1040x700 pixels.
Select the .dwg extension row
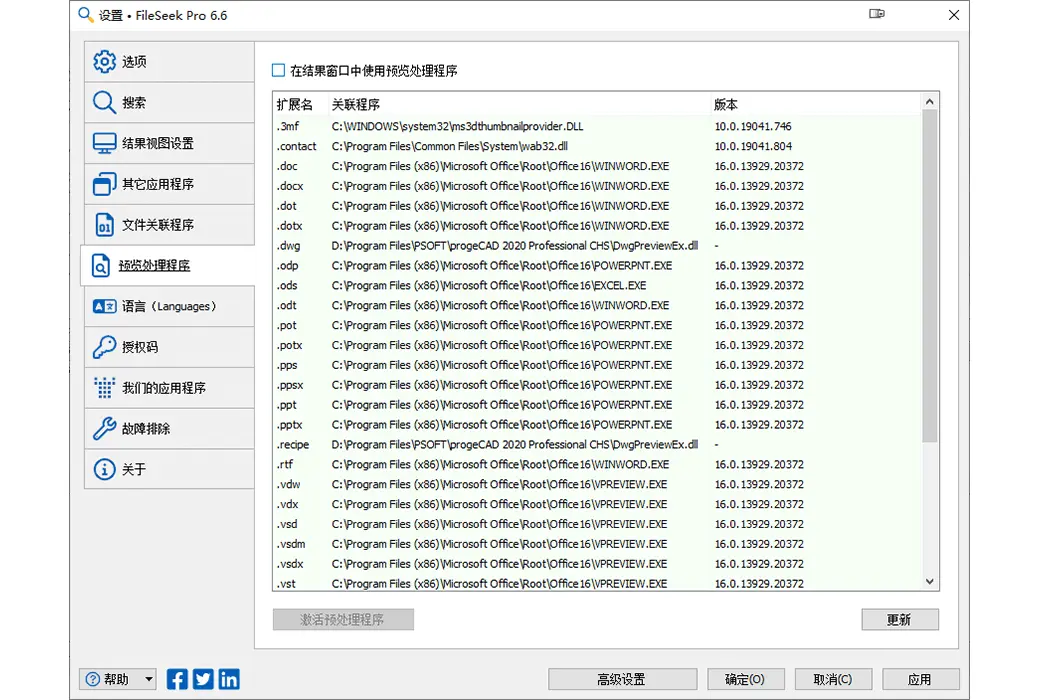click(x=597, y=245)
